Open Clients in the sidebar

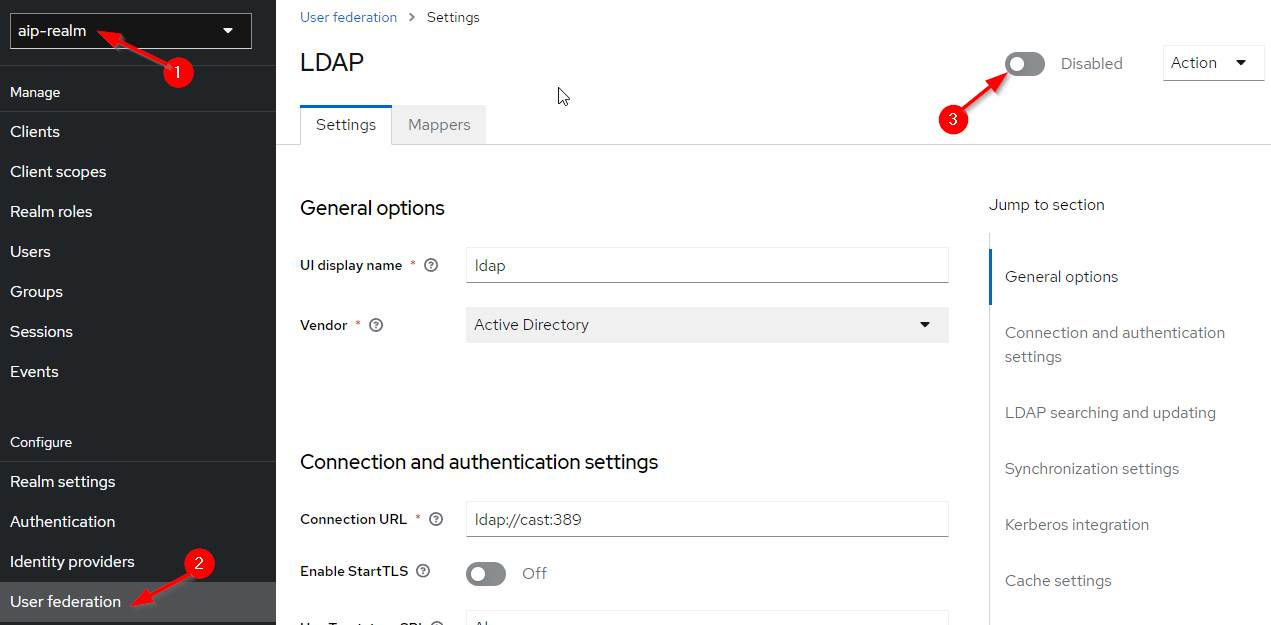click(x=35, y=131)
